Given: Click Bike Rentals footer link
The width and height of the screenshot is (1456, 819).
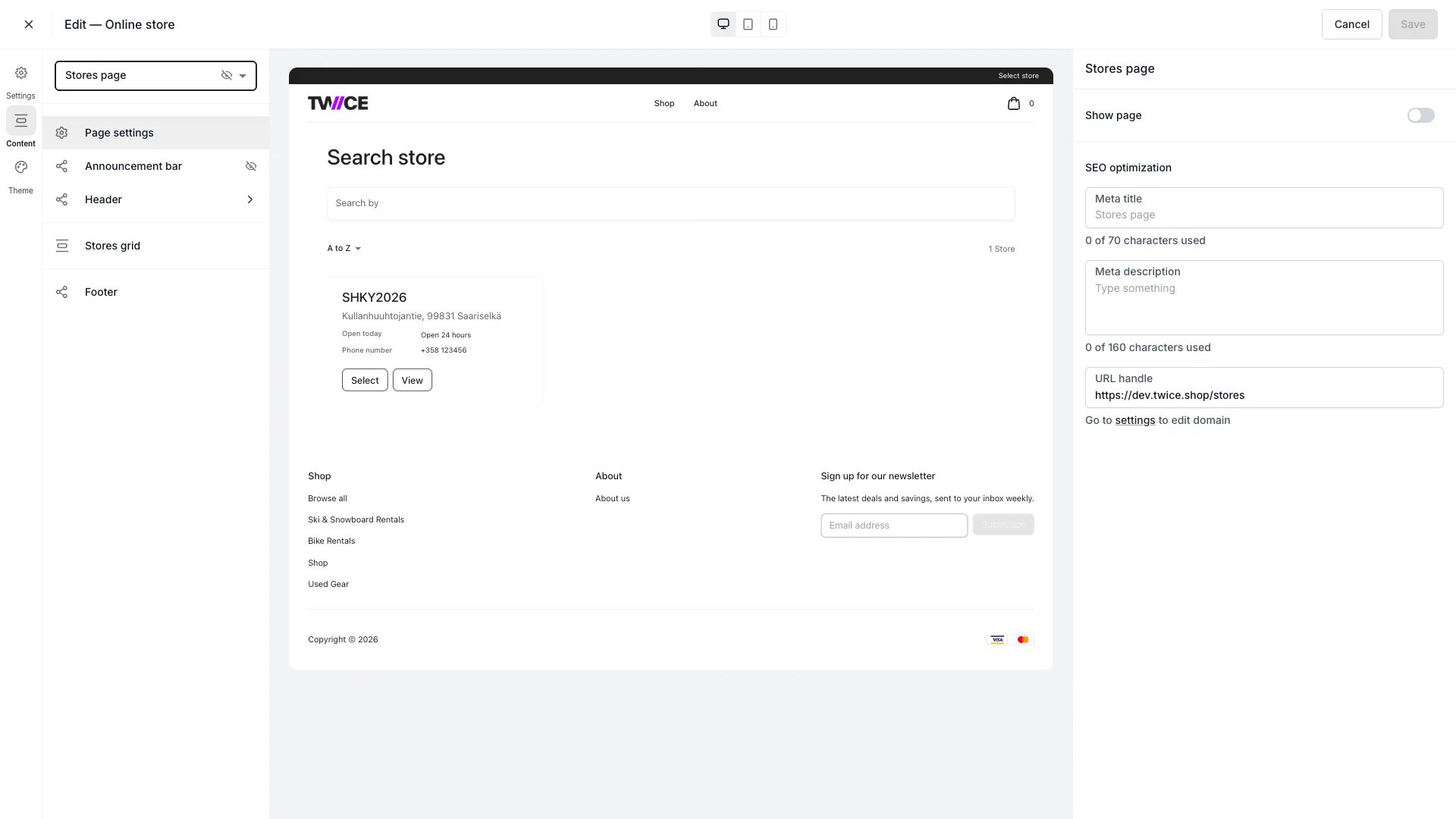Looking at the screenshot, I should [331, 541].
